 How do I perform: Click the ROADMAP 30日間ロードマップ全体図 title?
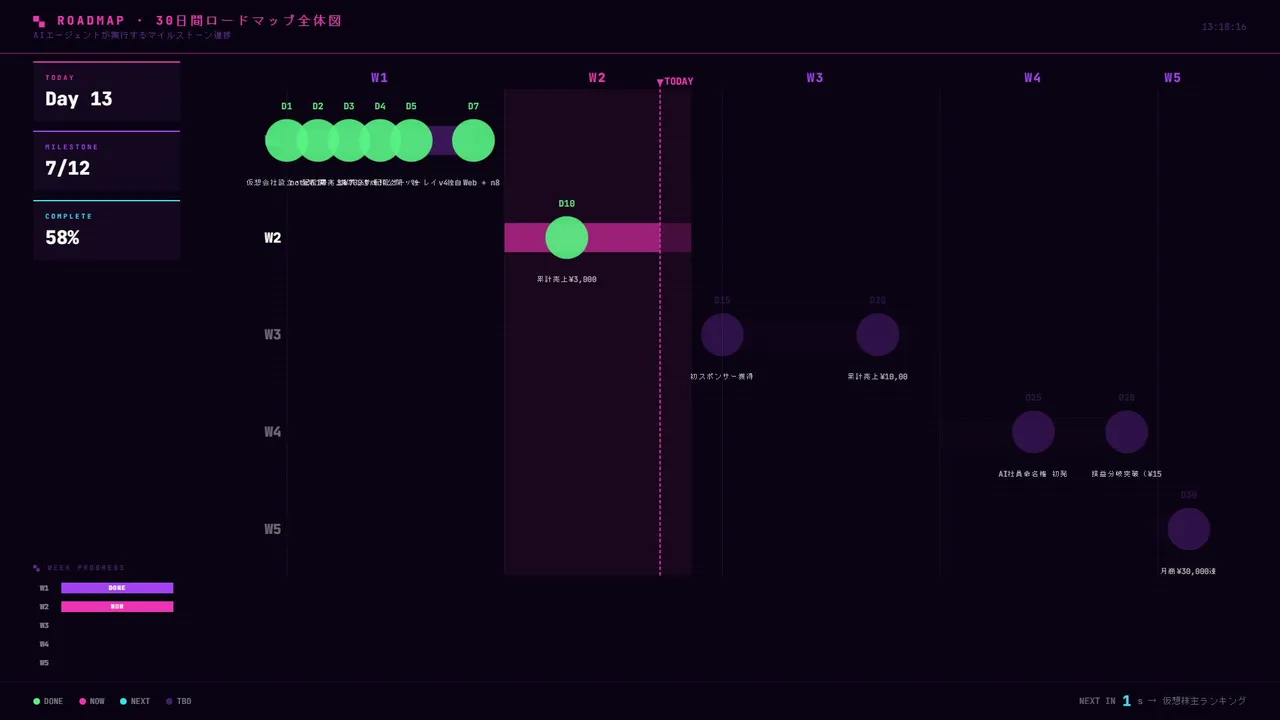(x=200, y=21)
